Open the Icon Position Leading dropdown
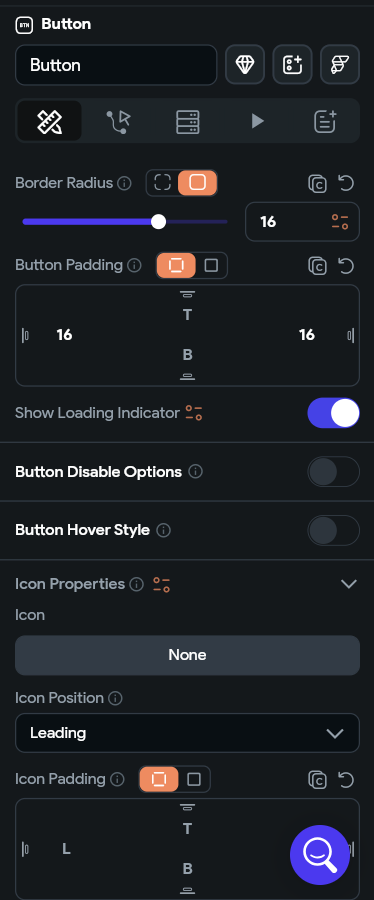The image size is (374, 900). [x=188, y=733]
